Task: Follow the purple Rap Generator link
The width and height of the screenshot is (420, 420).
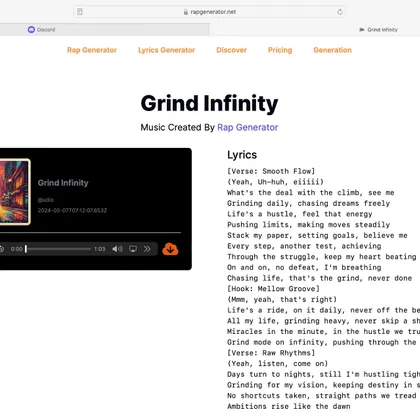Action: click(248, 127)
